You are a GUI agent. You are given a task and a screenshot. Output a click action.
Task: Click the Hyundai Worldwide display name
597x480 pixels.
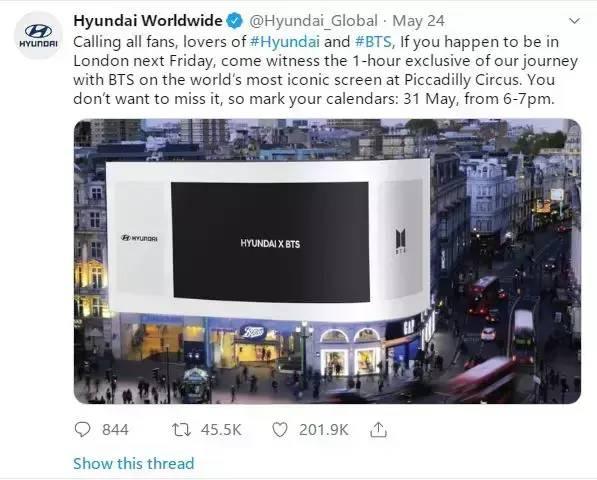click(148, 21)
